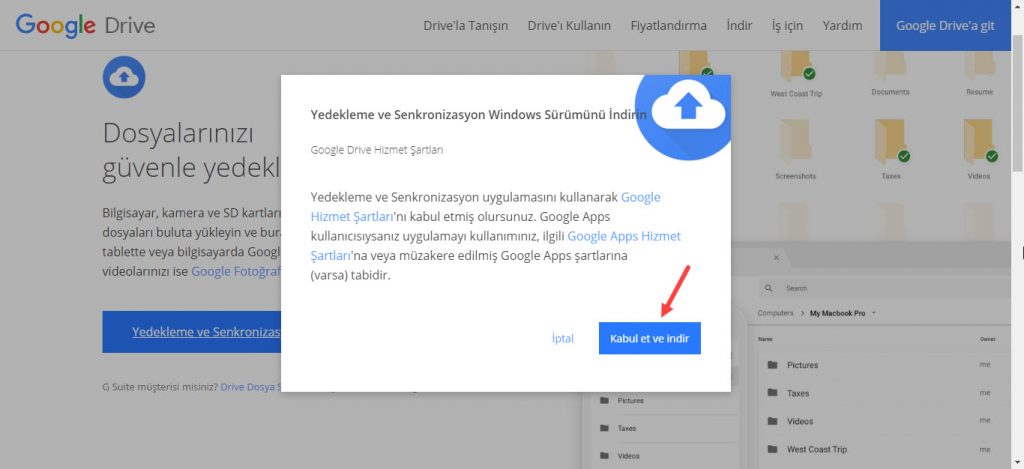Click Pictures folder icon in file list
The image size is (1024, 469).
(773, 365)
